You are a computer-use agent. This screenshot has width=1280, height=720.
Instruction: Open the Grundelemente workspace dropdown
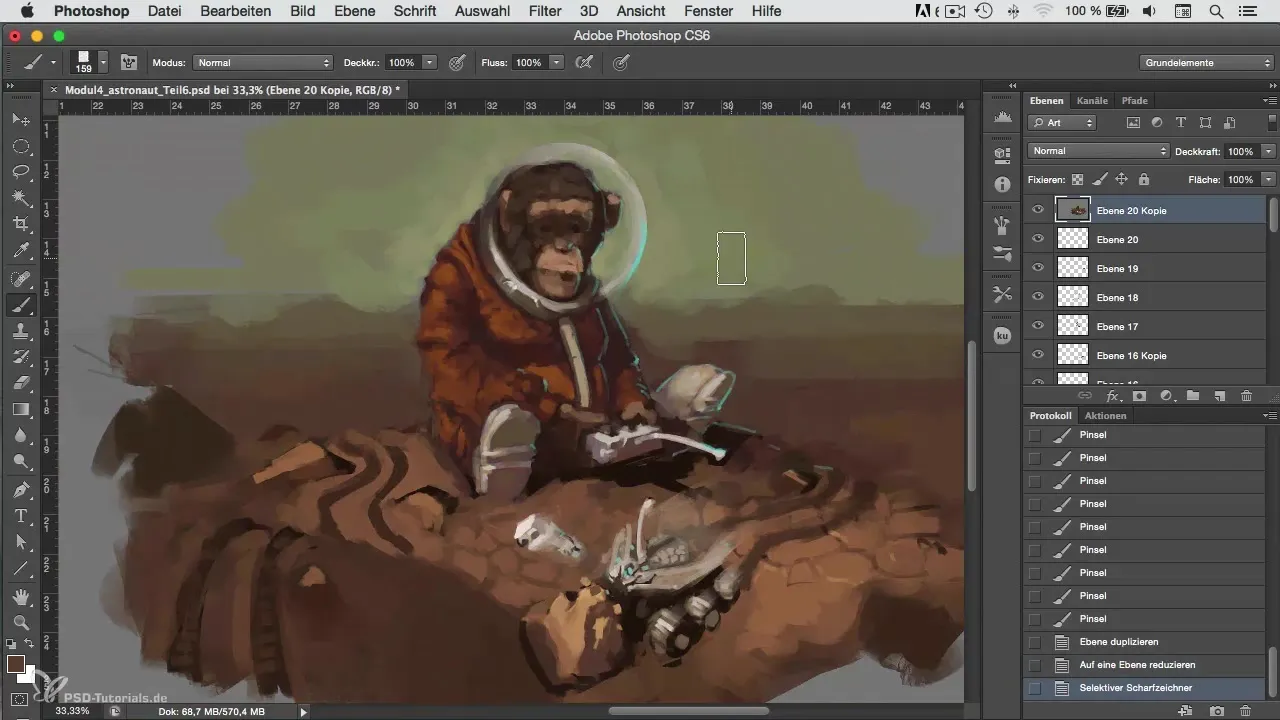tap(1207, 62)
